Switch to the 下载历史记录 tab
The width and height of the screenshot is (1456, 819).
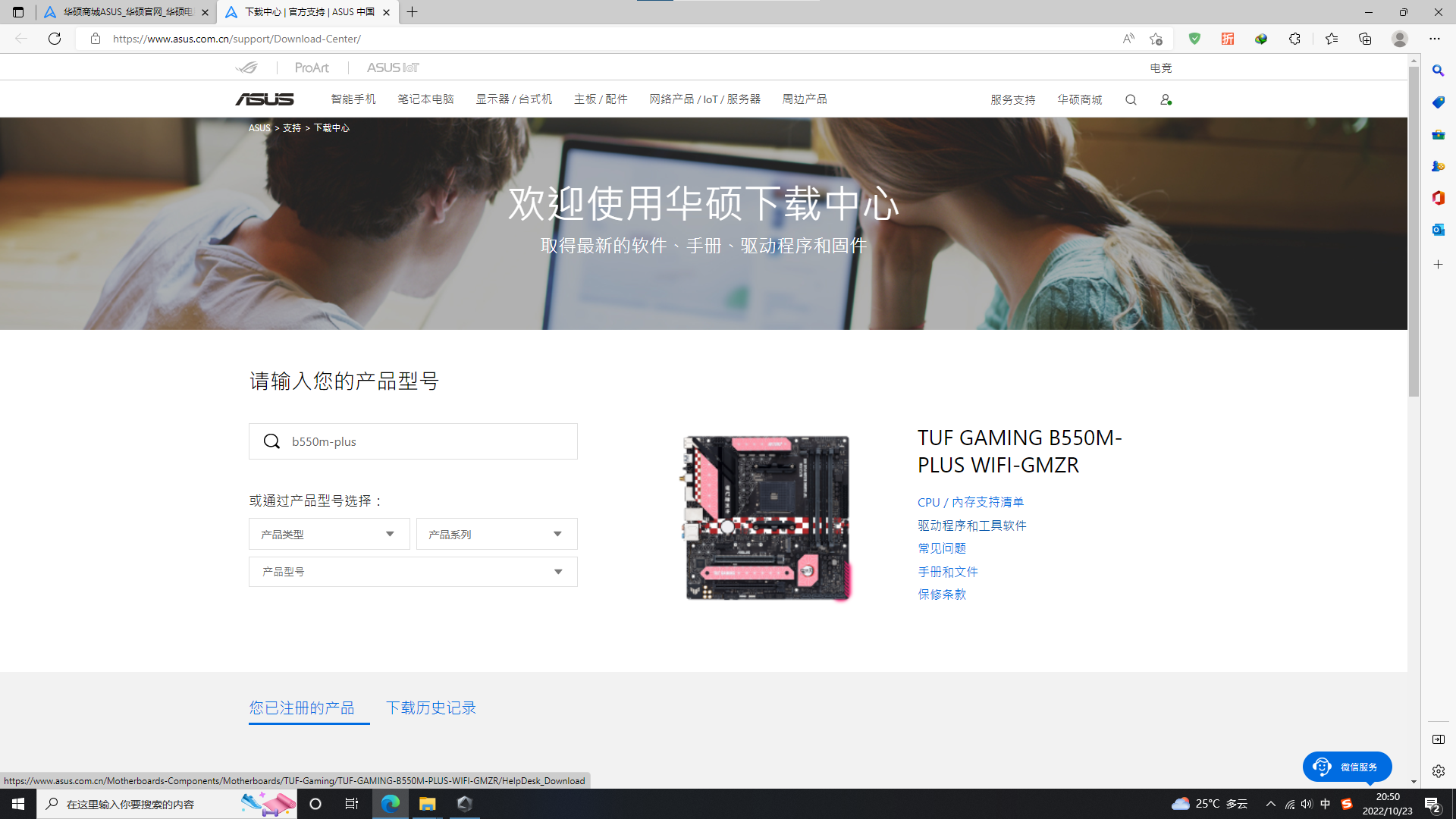pos(431,708)
